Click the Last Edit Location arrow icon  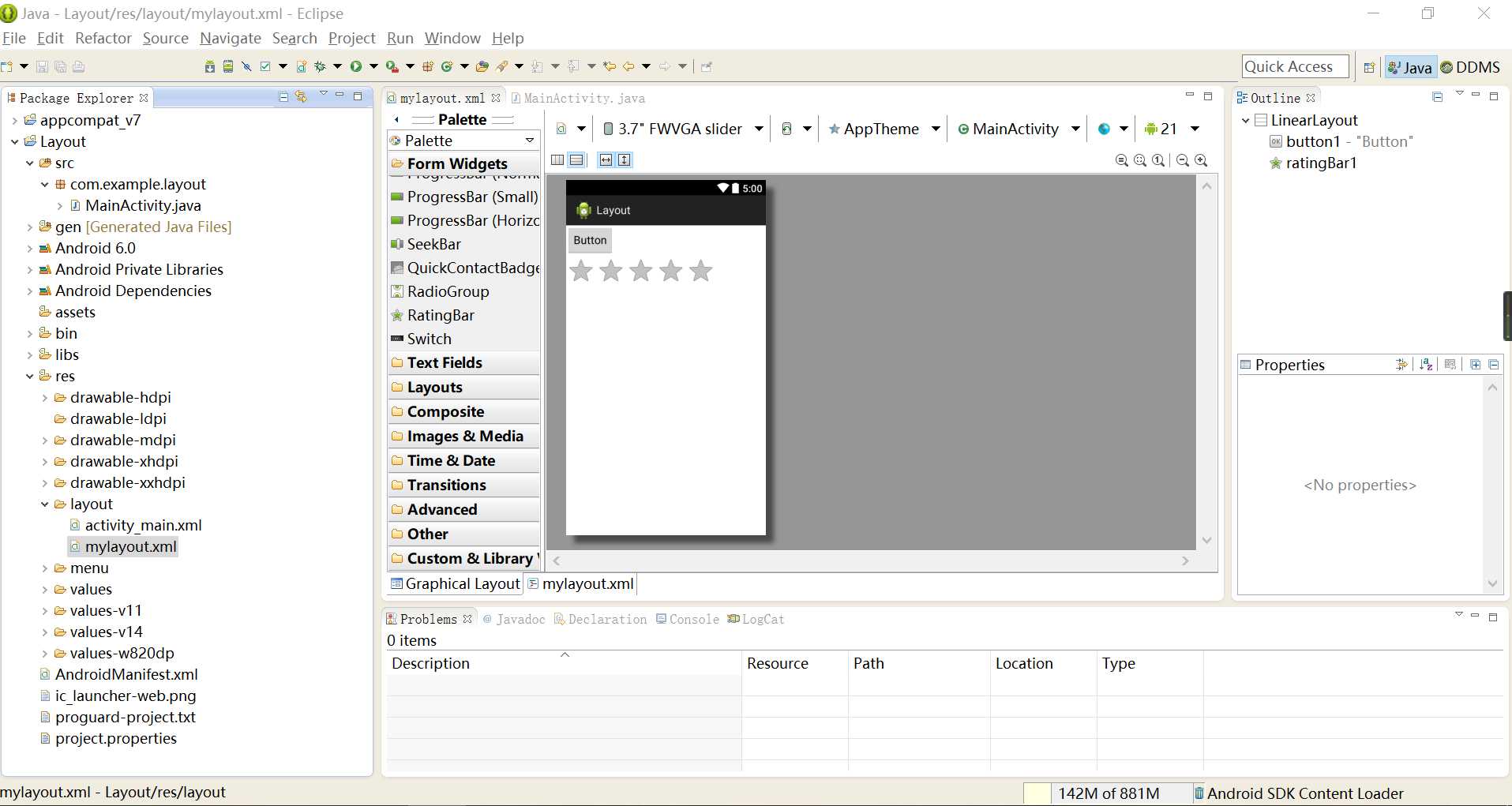pyautogui.click(x=610, y=66)
